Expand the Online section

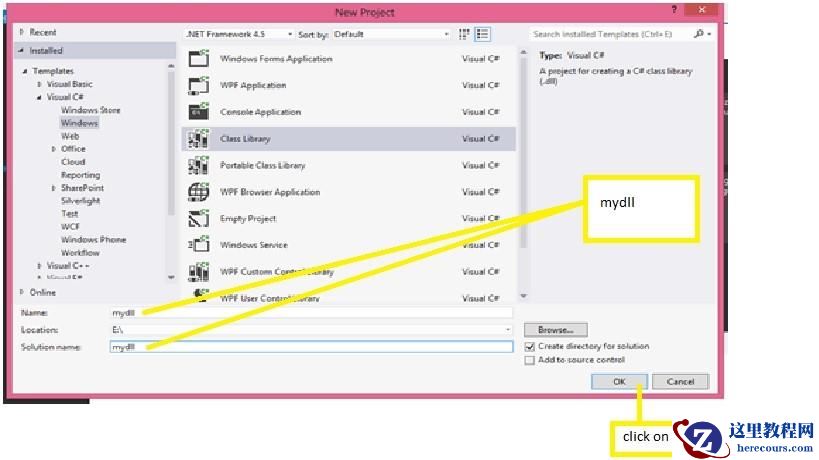point(21,292)
